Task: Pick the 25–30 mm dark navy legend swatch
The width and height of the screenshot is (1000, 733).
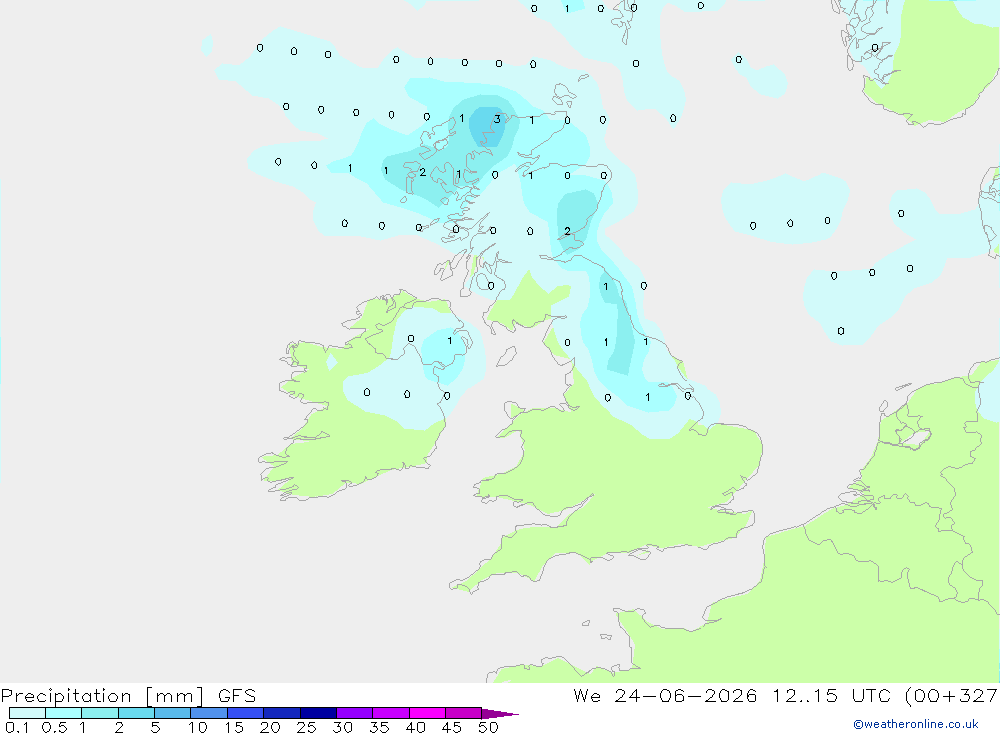Action: [x=318, y=713]
